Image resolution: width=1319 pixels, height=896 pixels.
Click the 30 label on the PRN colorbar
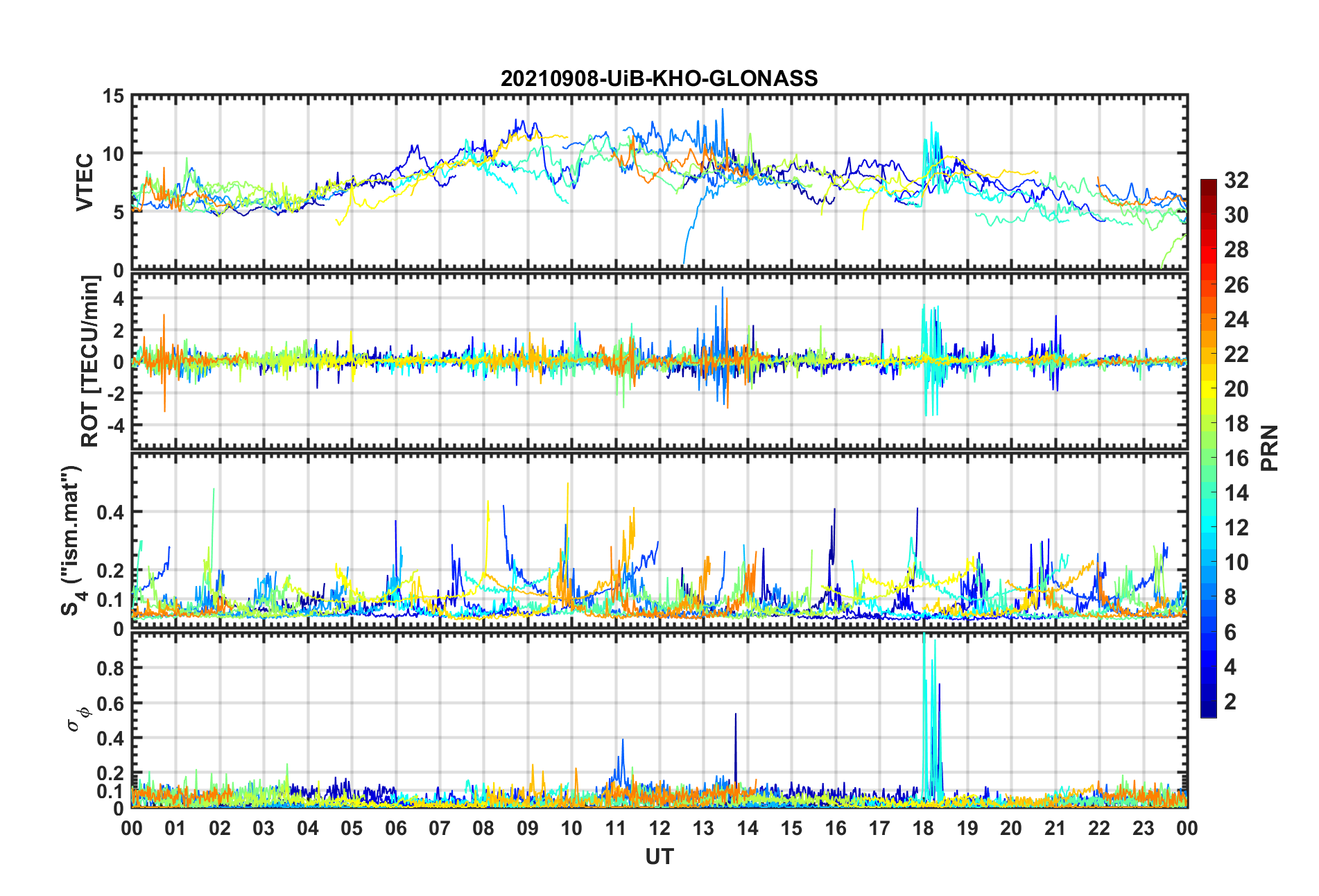(1236, 215)
